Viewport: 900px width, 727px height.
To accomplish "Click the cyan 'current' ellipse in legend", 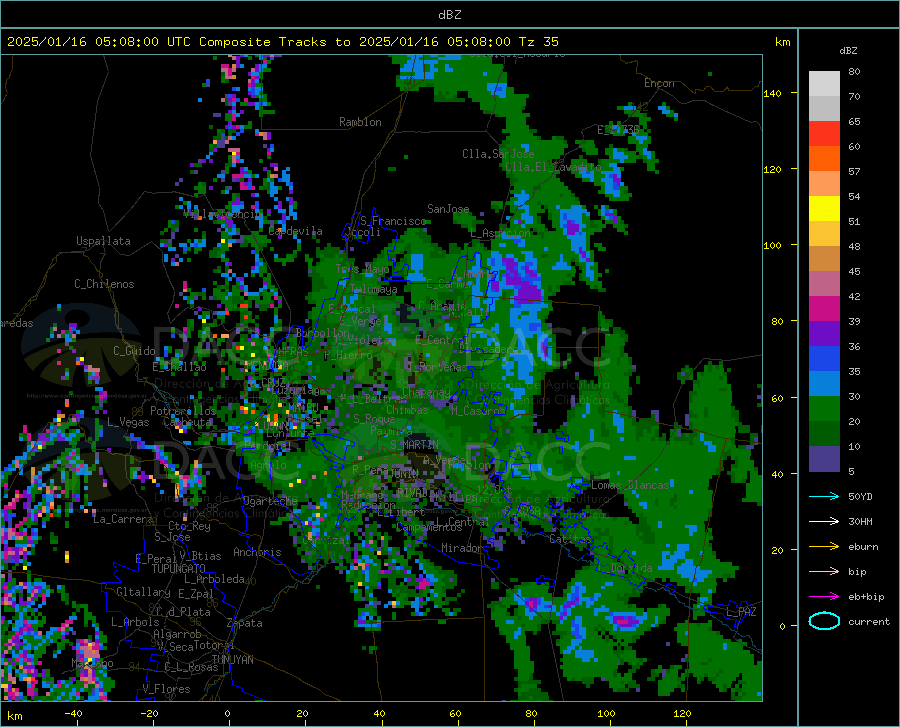I will [x=824, y=621].
